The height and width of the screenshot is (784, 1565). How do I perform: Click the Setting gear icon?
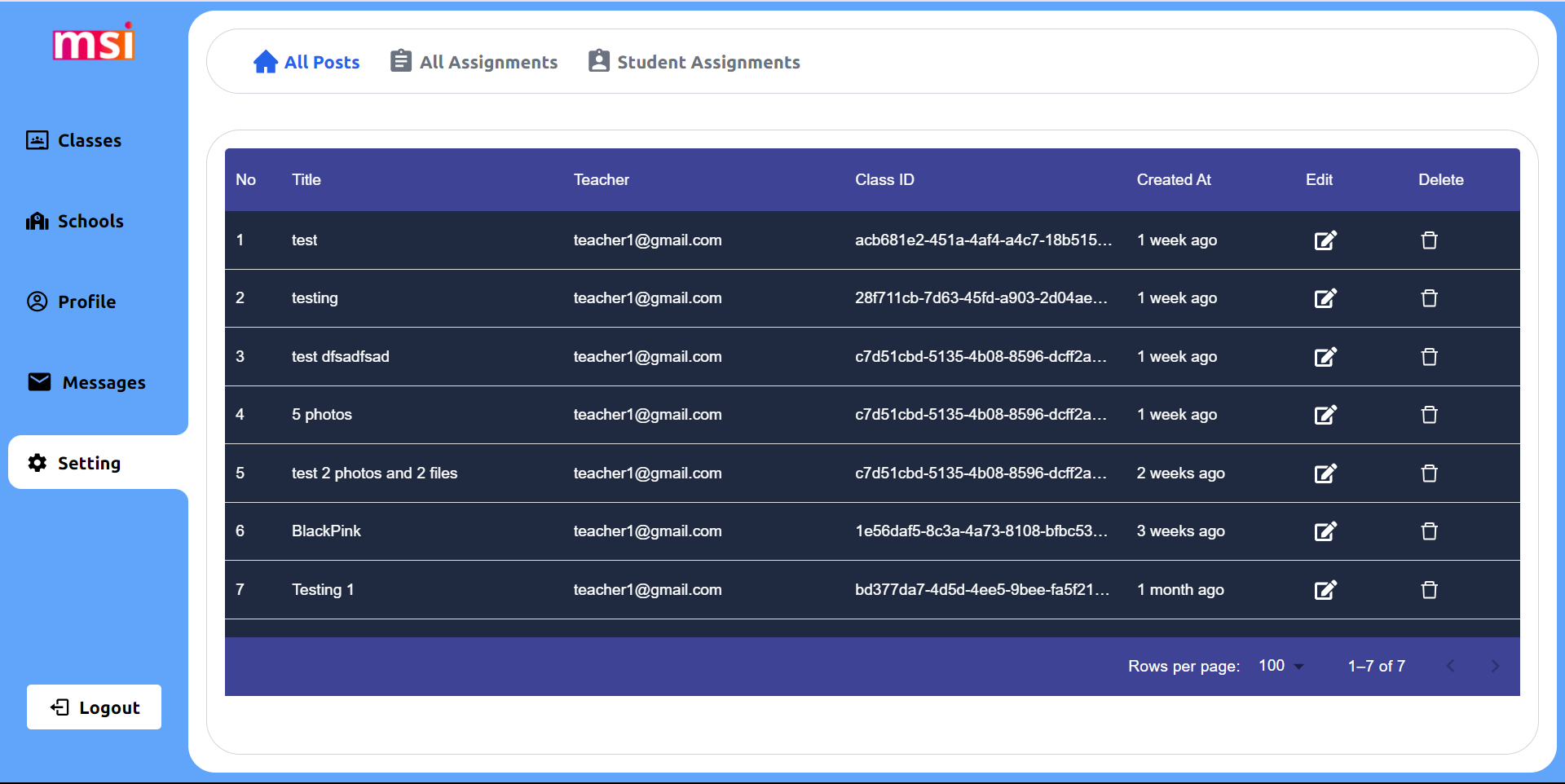[37, 463]
